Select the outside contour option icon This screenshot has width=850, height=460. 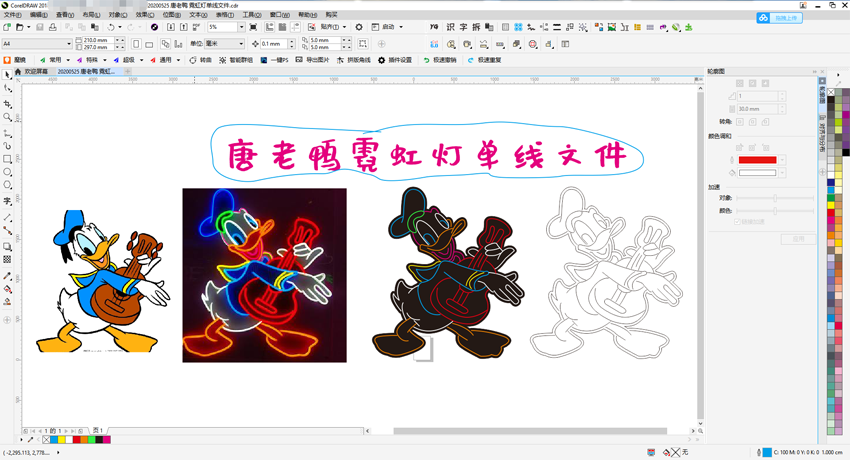pos(765,83)
